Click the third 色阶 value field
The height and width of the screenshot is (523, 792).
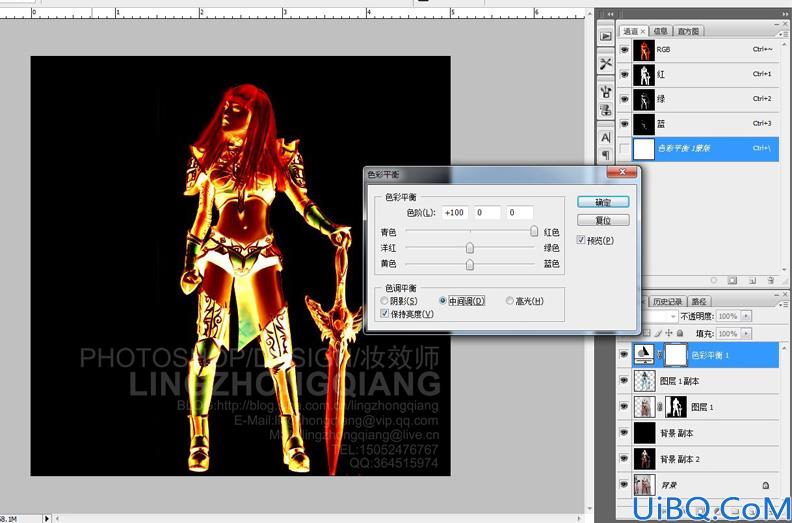click(520, 213)
